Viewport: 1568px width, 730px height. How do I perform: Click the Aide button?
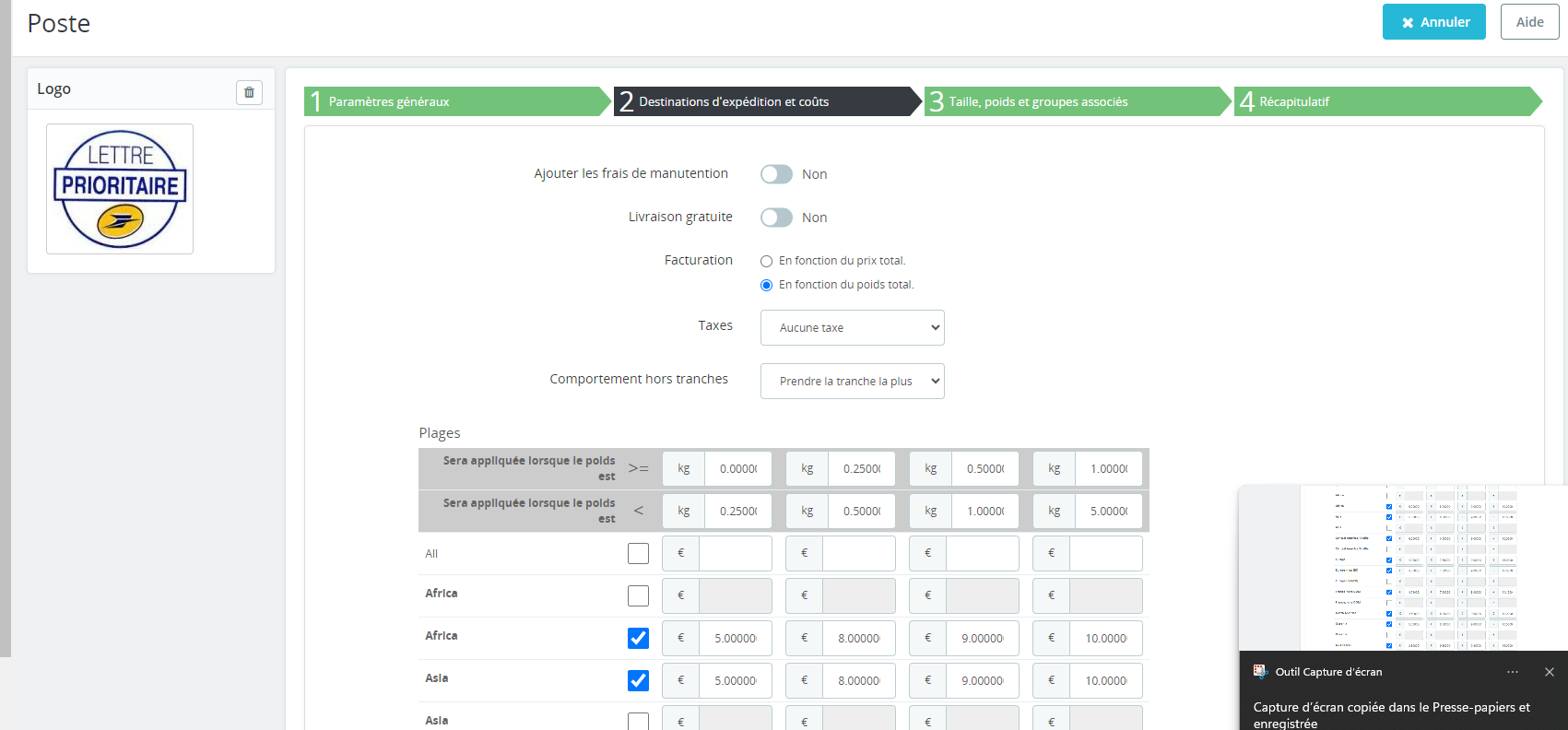coord(1530,22)
